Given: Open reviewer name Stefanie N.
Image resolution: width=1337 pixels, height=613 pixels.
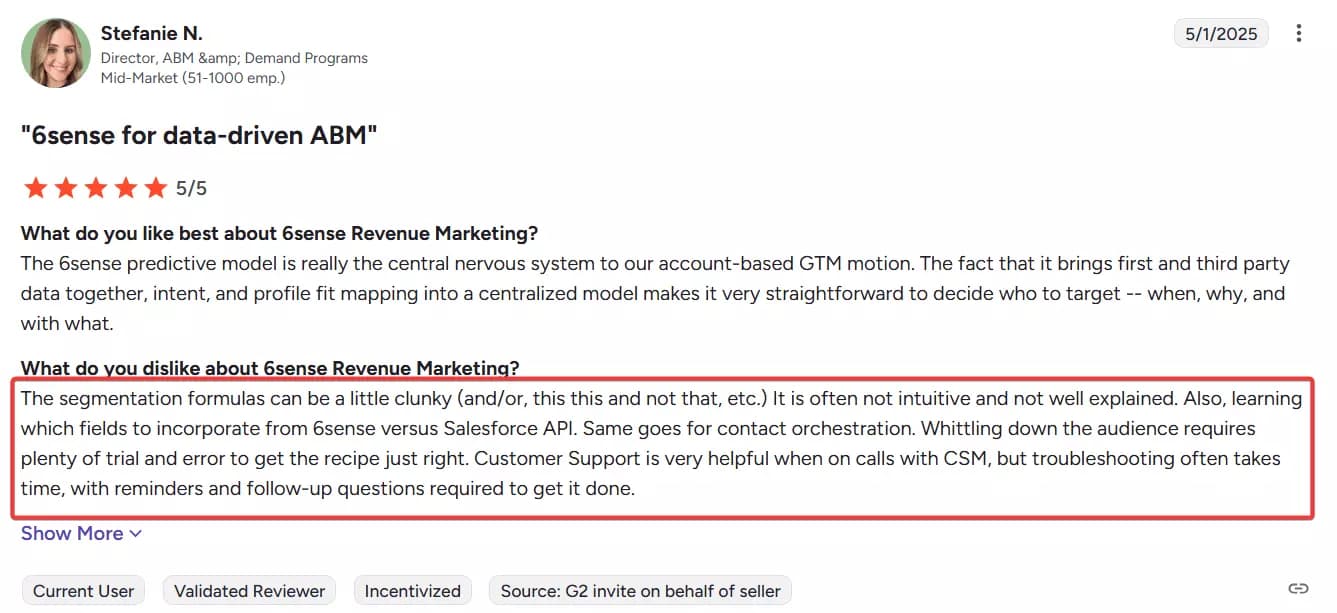Looking at the screenshot, I should [151, 34].
